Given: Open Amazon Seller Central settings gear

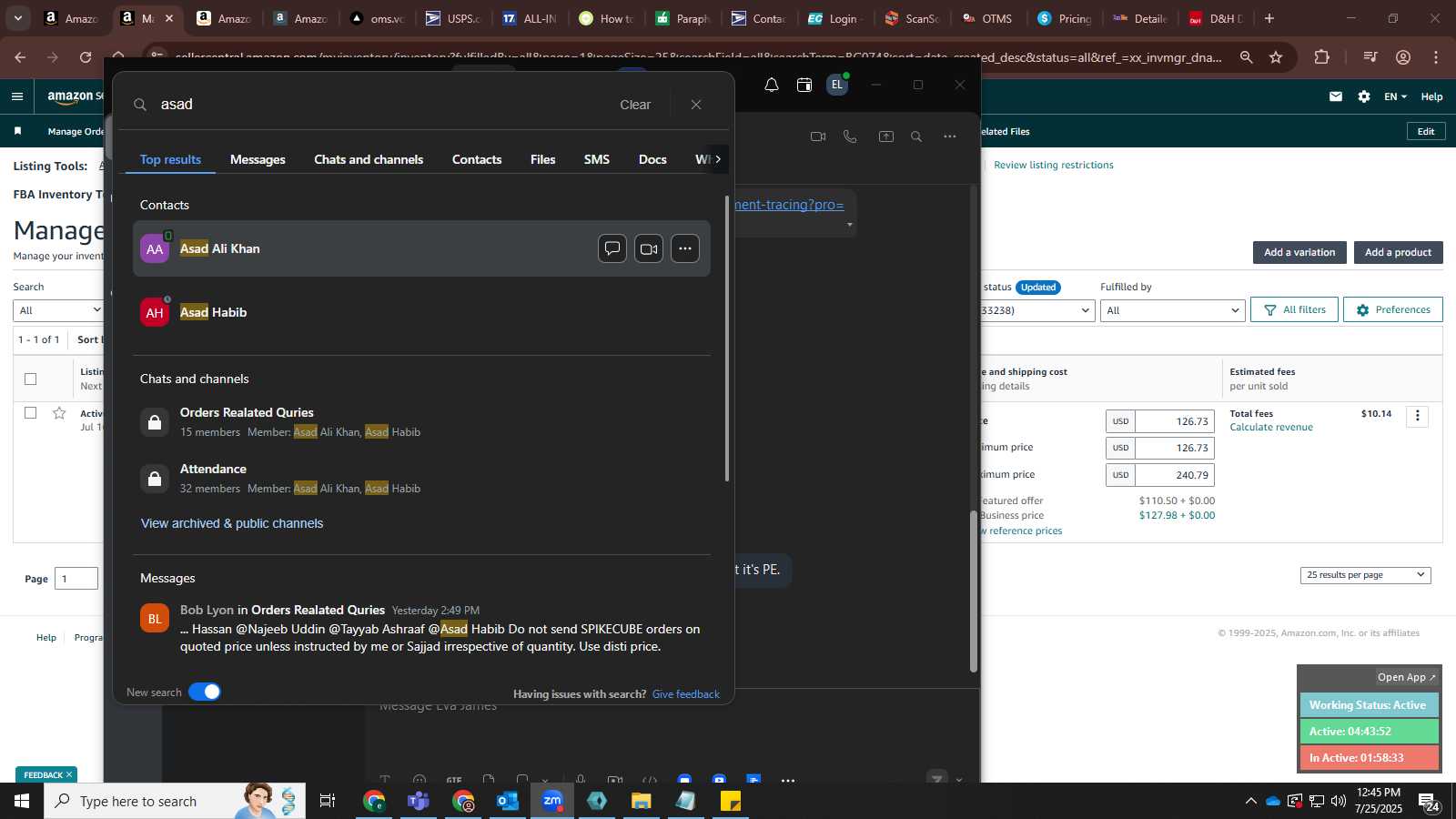Looking at the screenshot, I should pos(1364,96).
